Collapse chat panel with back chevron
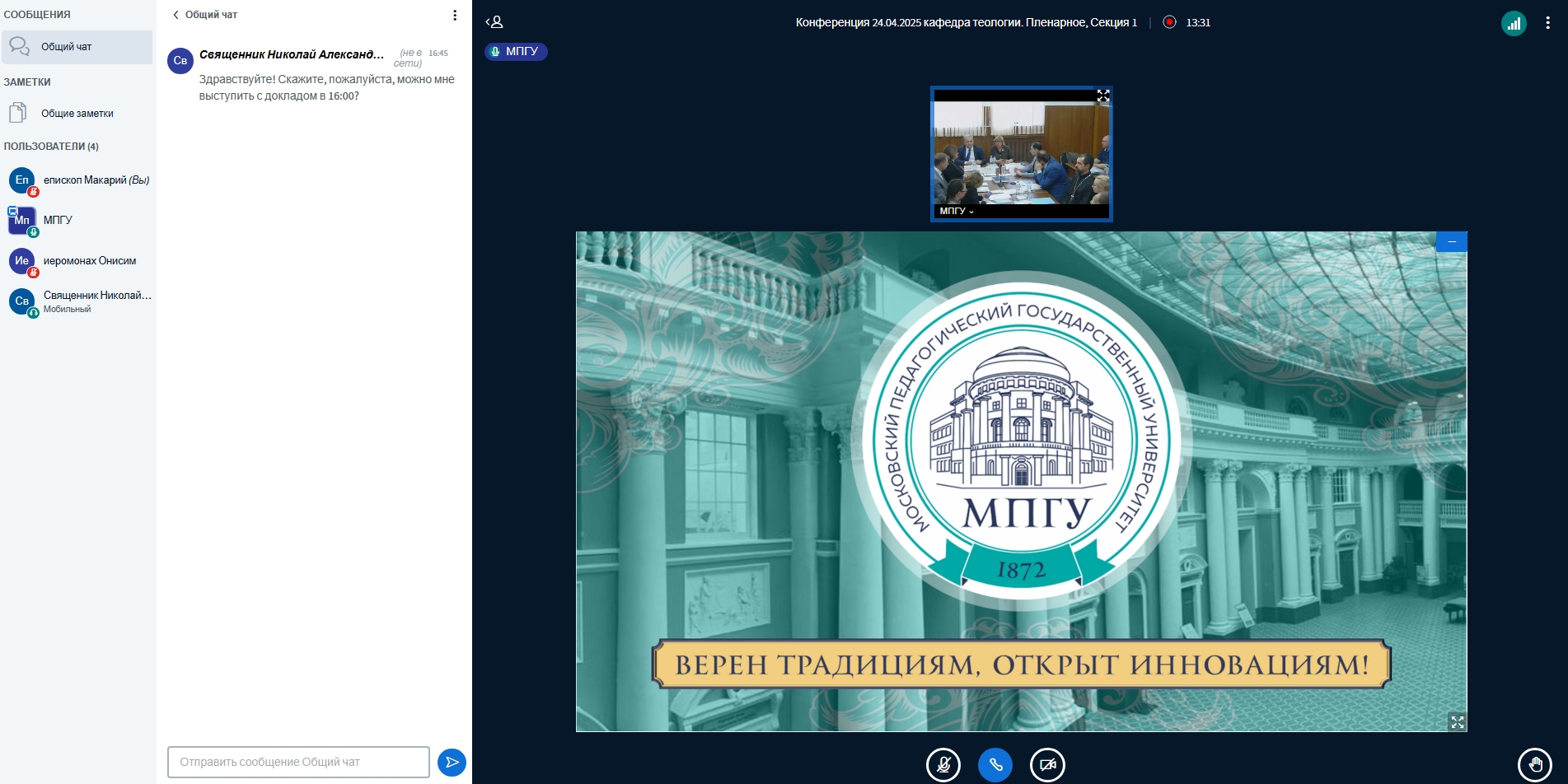 [176, 15]
